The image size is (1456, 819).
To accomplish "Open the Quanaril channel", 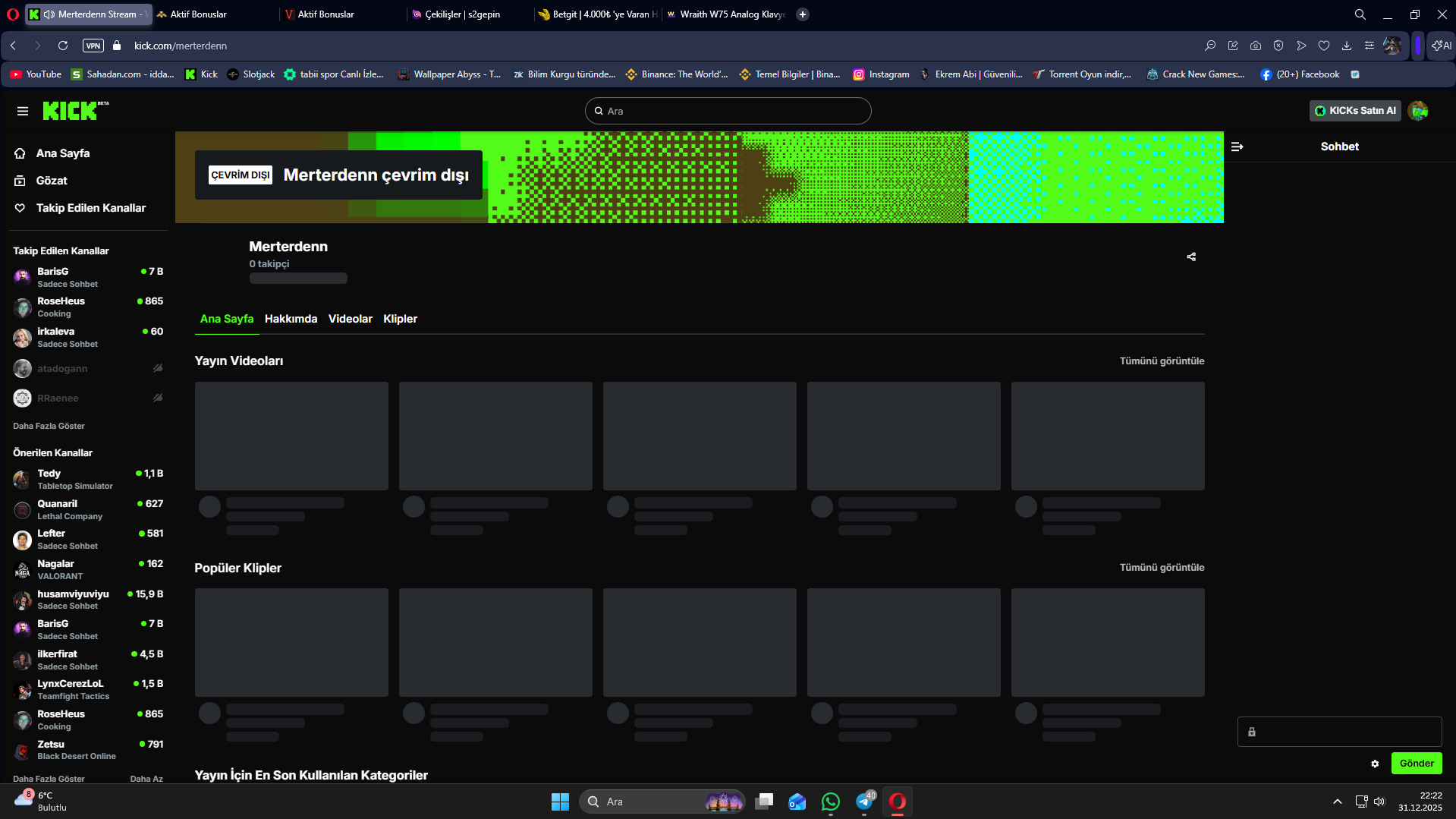I will tap(88, 509).
